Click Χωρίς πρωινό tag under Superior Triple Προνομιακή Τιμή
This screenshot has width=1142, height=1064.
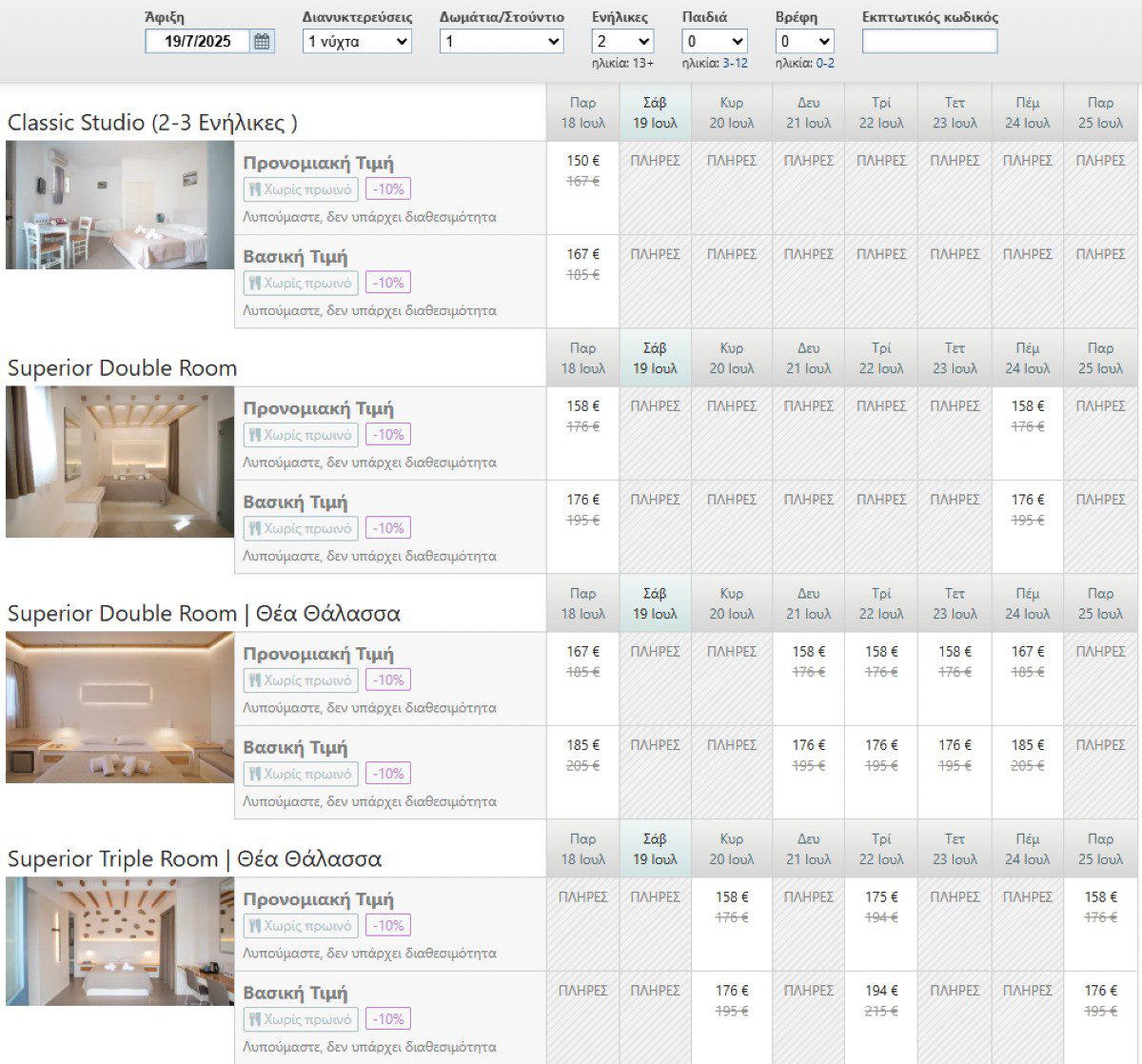pyautogui.click(x=301, y=926)
